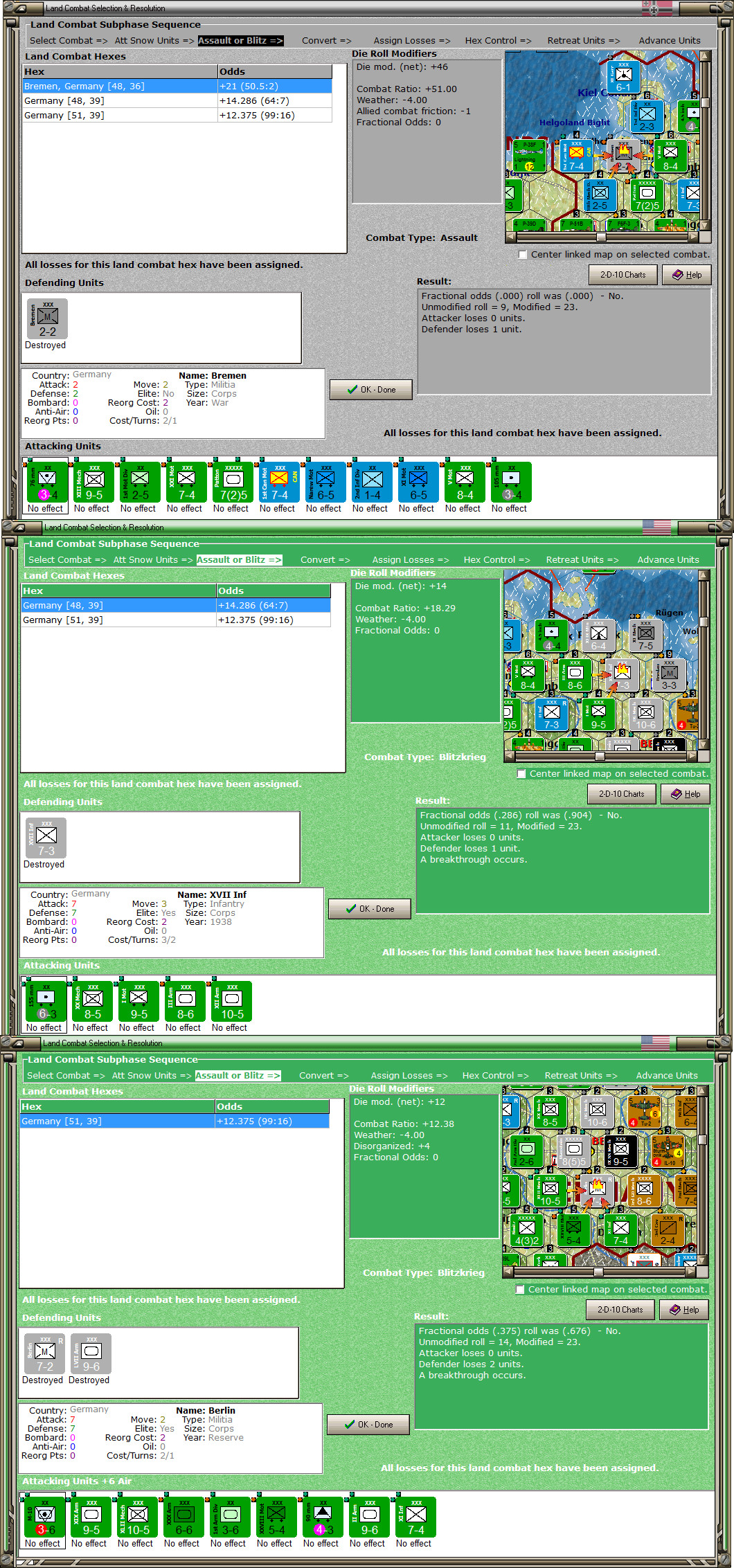Click map scroll-down arrow in middle window
This screenshot has height=1568, width=734.
[x=704, y=745]
